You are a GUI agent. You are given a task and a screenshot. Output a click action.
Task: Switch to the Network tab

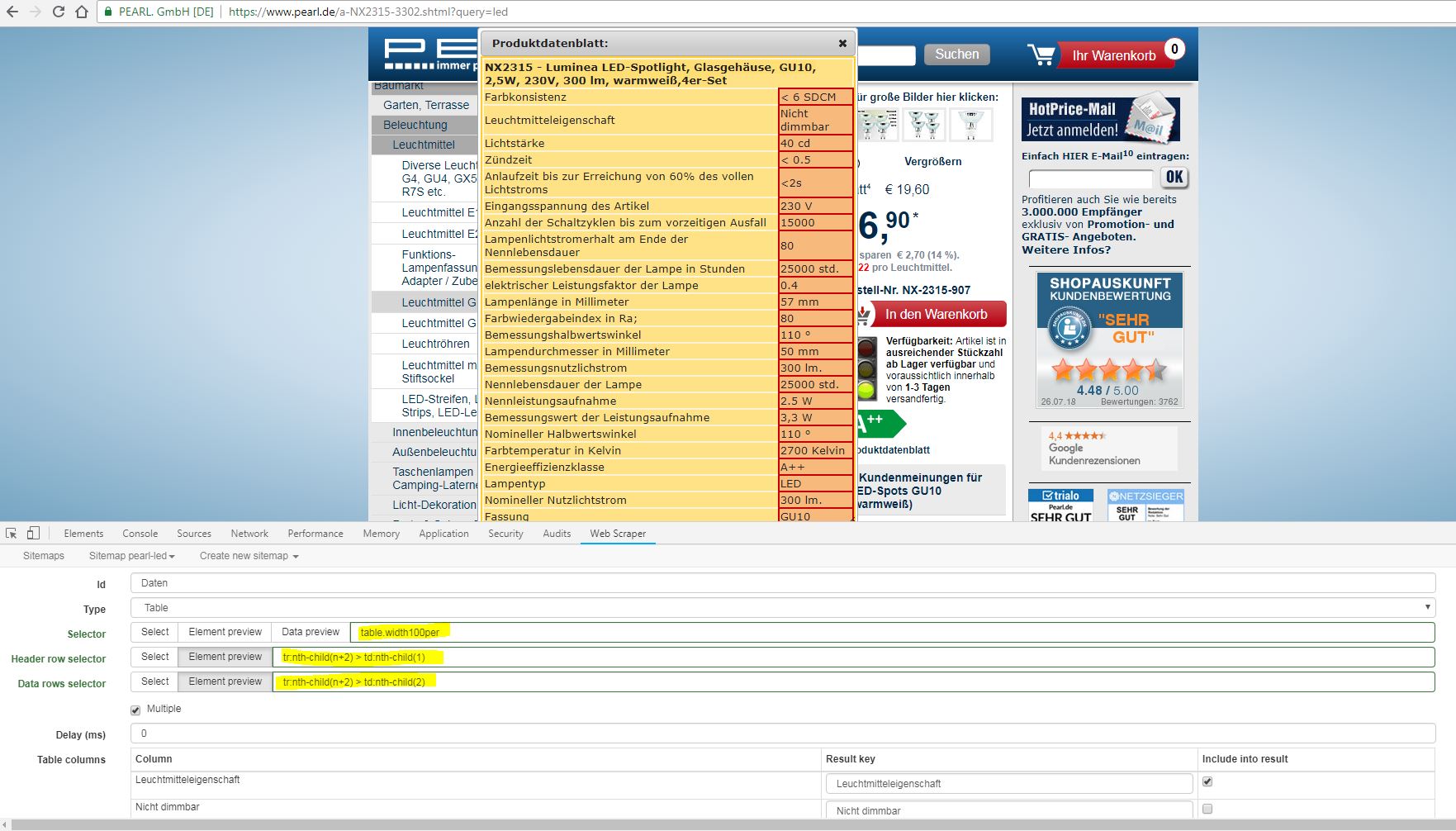[249, 534]
